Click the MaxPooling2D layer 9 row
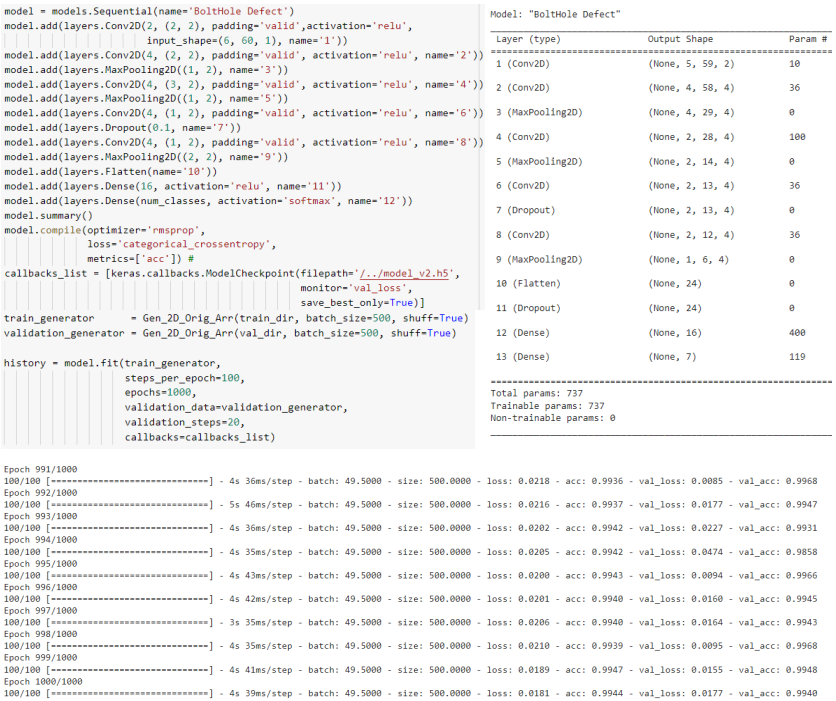 tap(600, 258)
